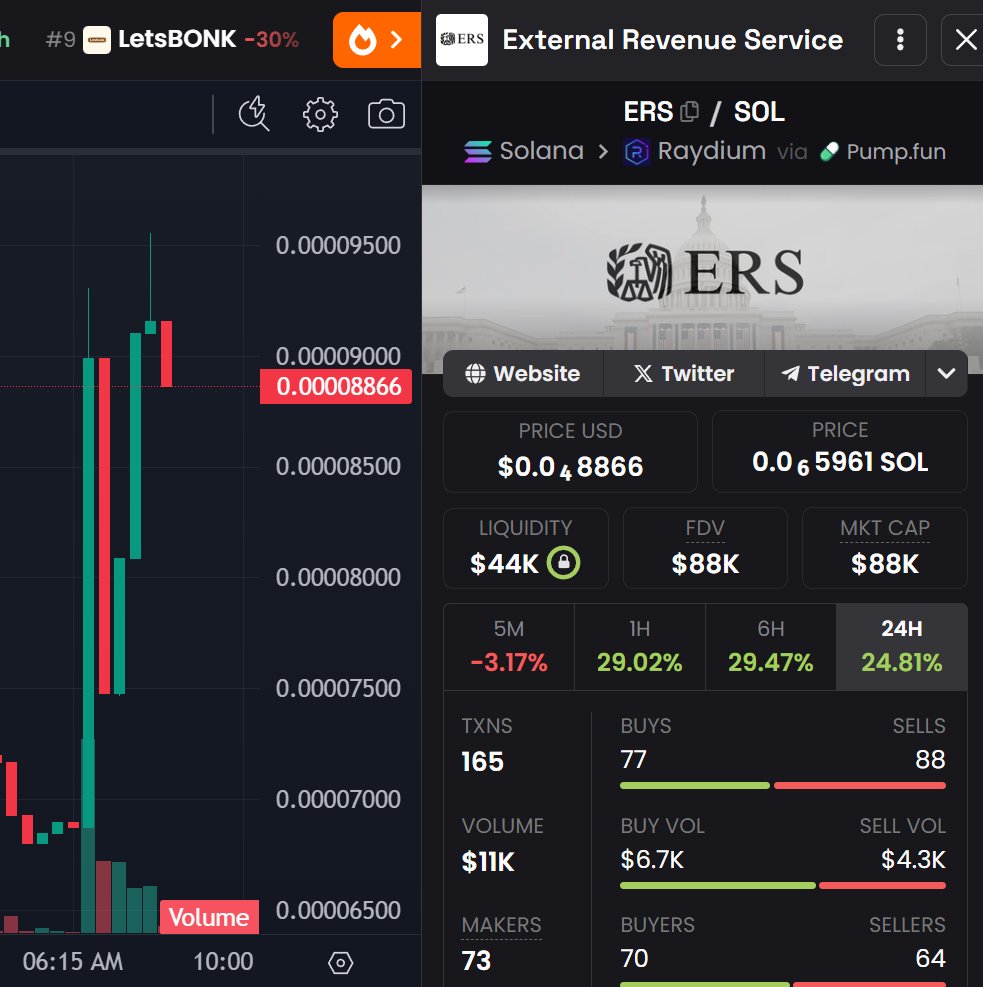Screen dimensions: 983x987
Task: Click the PRICE in SOL value box
Action: [x=840, y=451]
